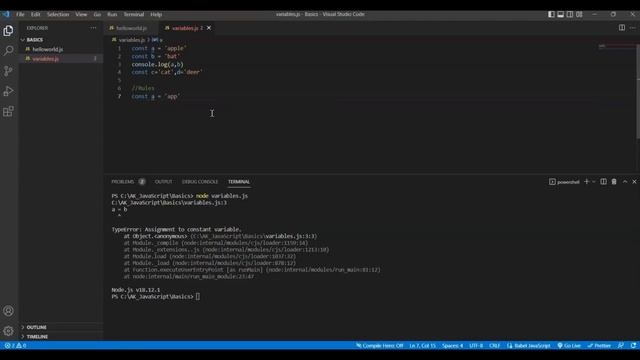
Task: Click the Prettier status item
Action: [599, 345]
